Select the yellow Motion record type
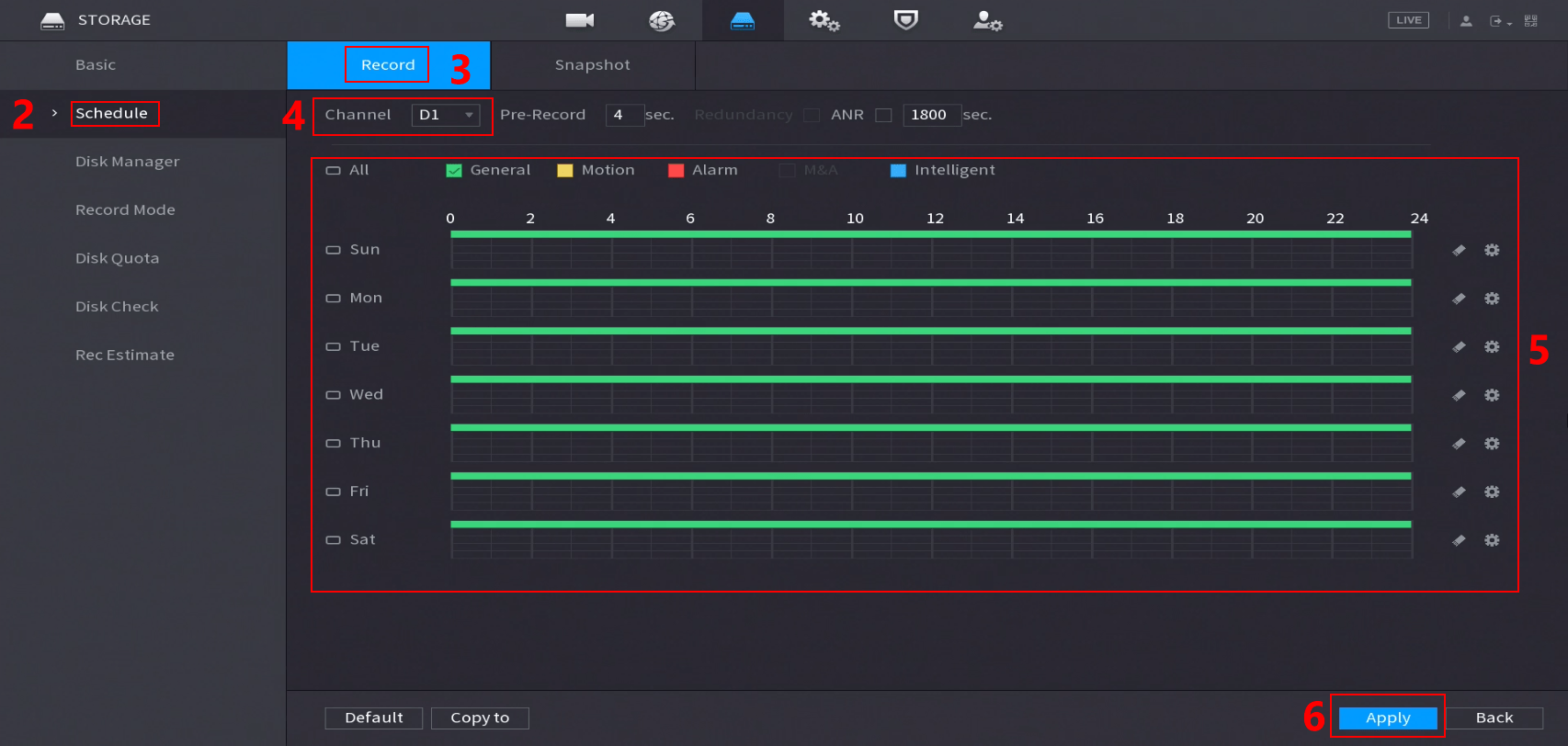1568x746 pixels. tap(565, 171)
